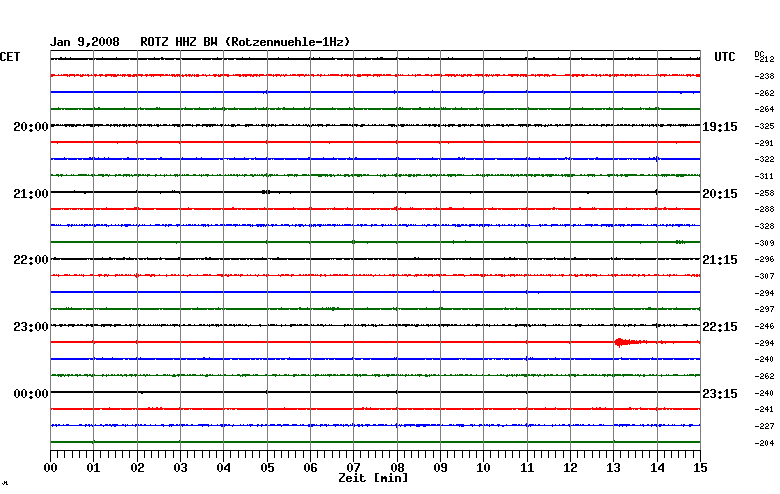780x494 pixels.
Task: Select the CET time label '22:00'
Action: click(x=31, y=260)
